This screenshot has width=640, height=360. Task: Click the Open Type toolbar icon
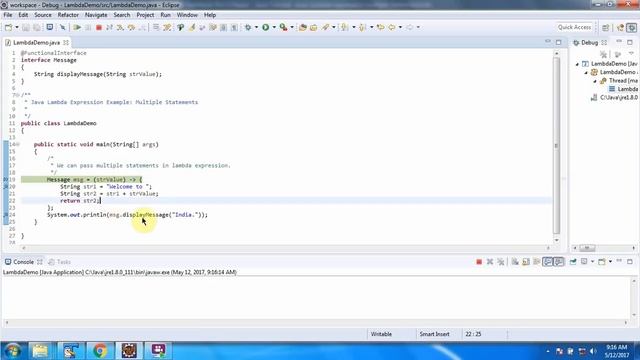[303, 27]
